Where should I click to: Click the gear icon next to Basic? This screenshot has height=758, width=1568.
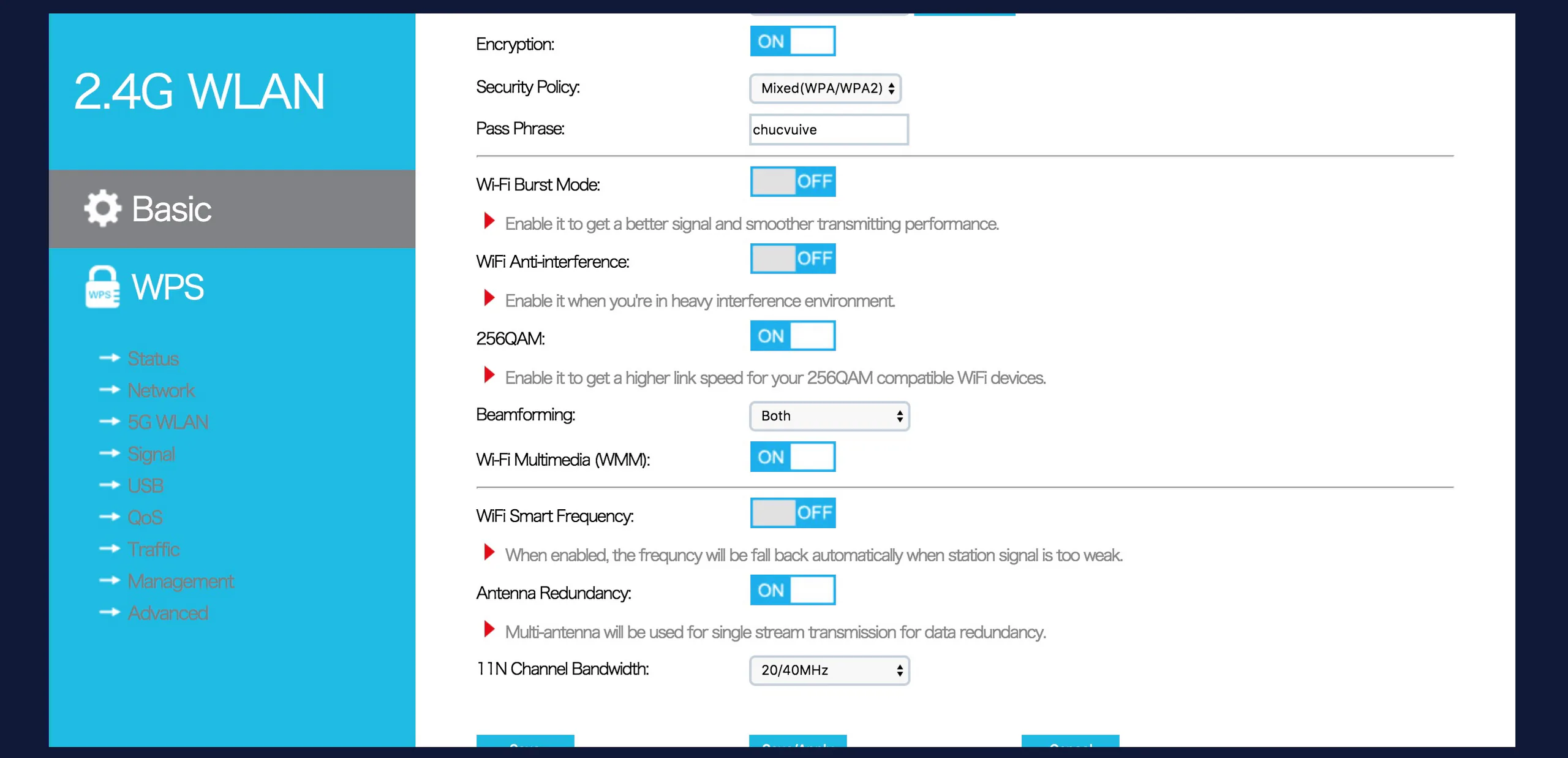coord(102,208)
